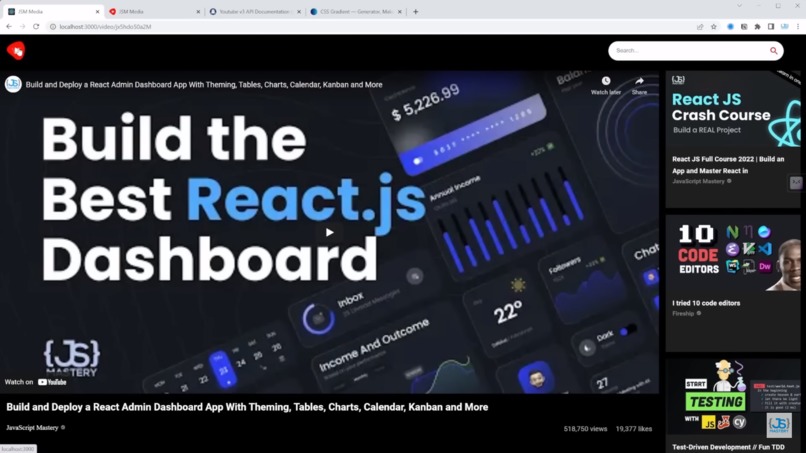This screenshot has height=453, width=806.
Task: Open a new browser tab
Action: coord(415,11)
